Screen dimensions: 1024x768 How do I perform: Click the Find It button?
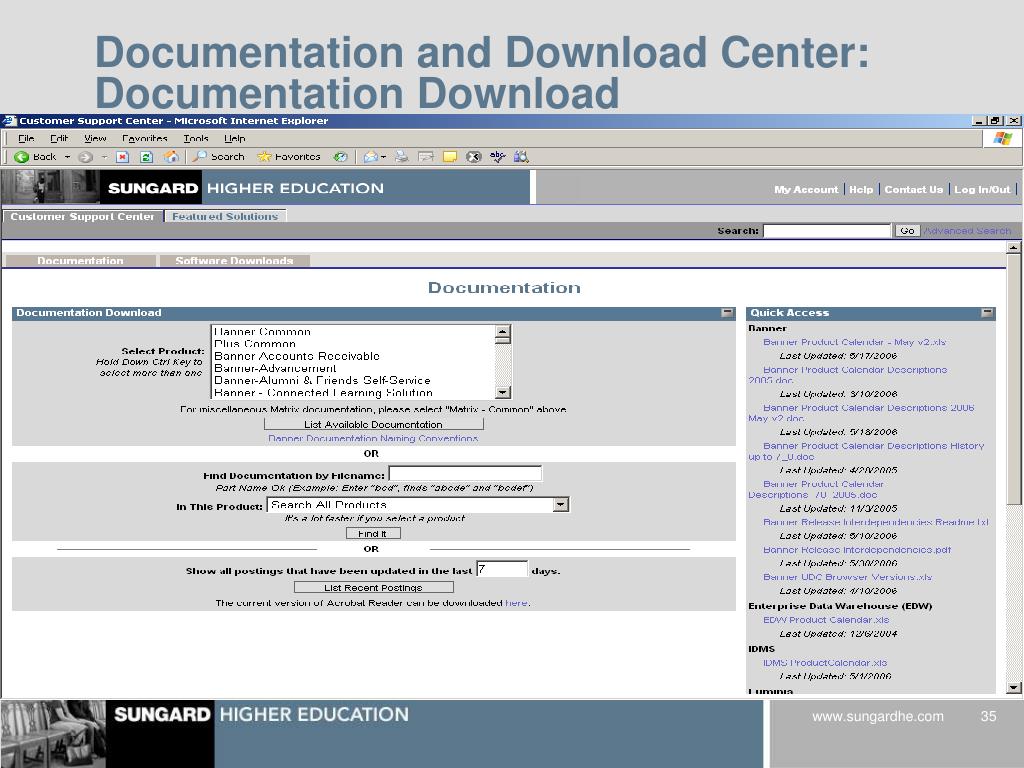tap(373, 534)
